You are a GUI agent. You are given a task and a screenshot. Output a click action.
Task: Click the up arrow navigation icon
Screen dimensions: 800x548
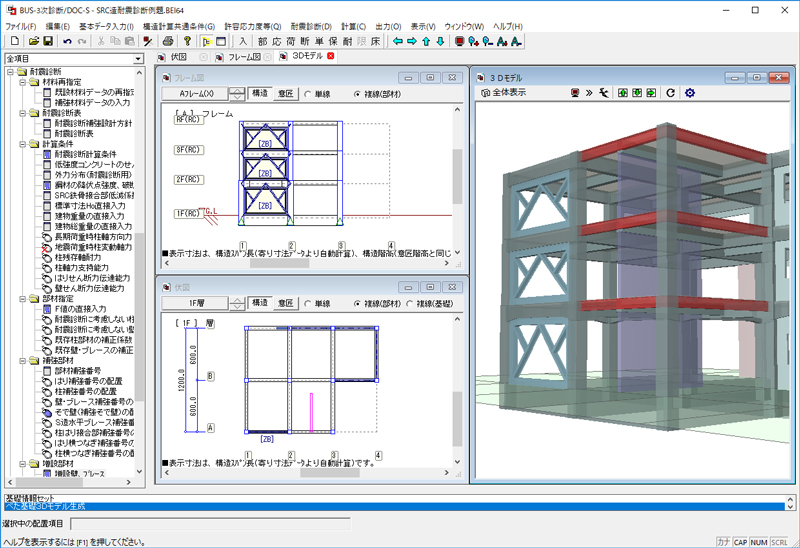coord(426,41)
